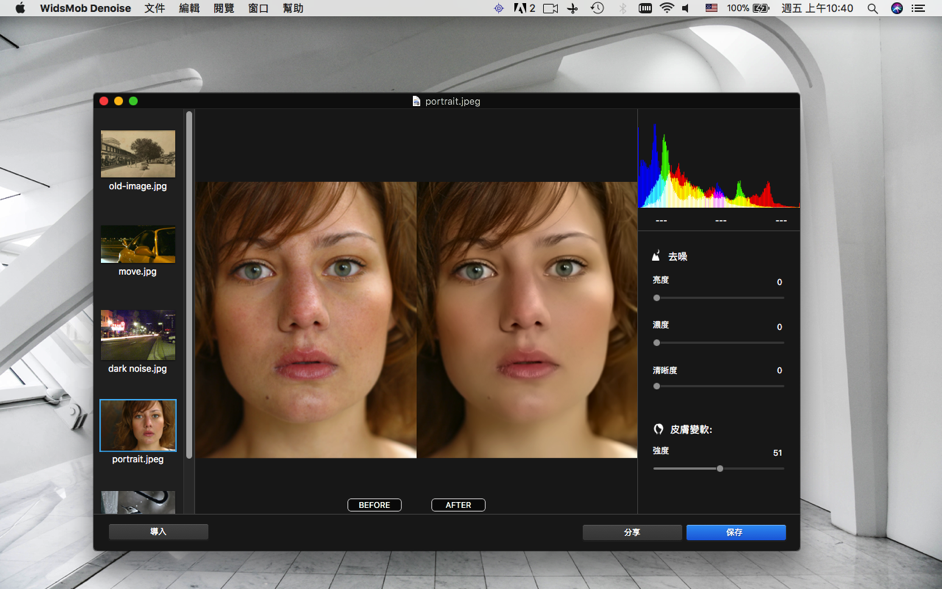Click the 導入 import button
The height and width of the screenshot is (589, 942).
(159, 532)
